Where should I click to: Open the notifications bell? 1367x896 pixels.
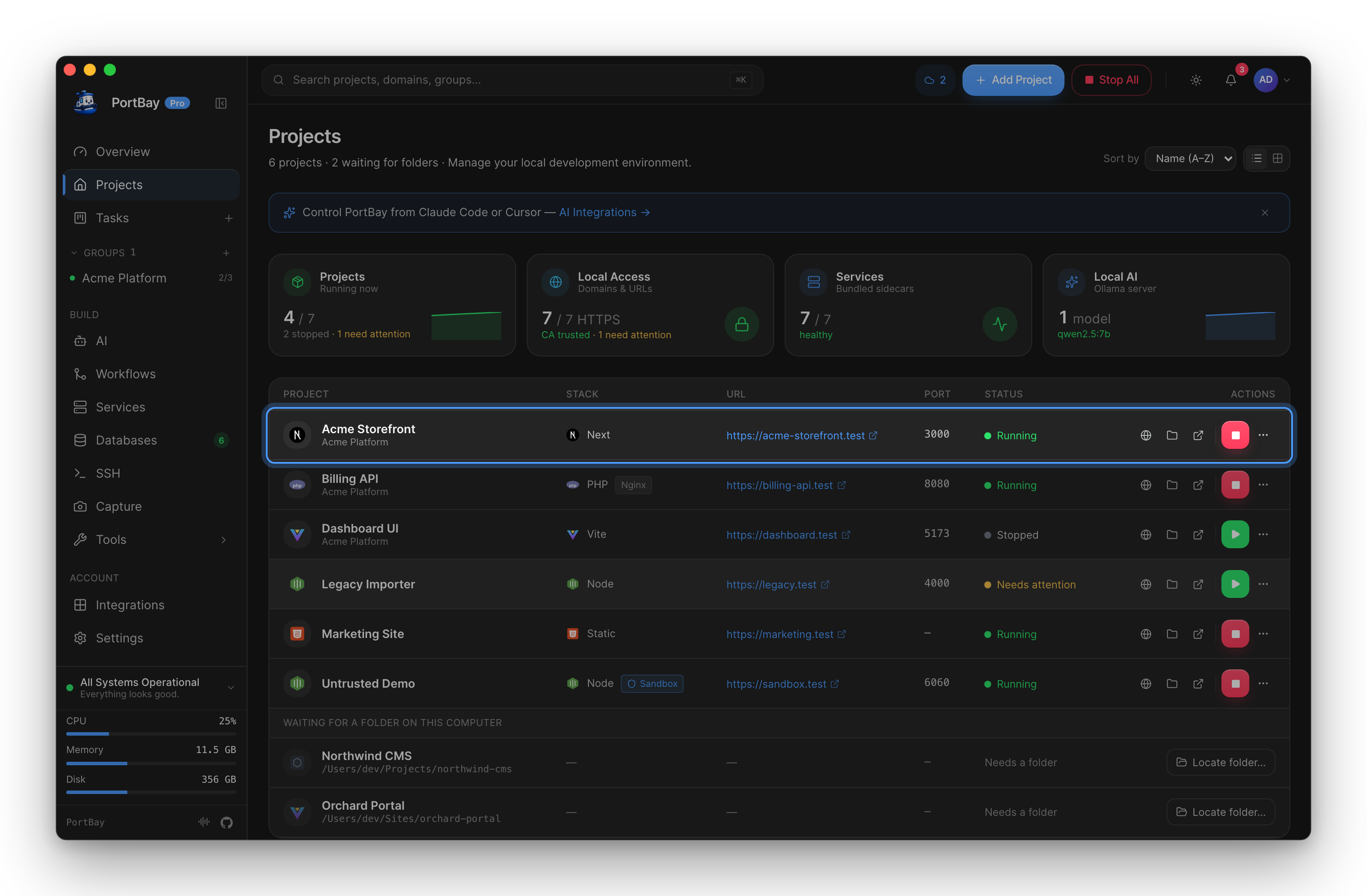click(x=1230, y=81)
